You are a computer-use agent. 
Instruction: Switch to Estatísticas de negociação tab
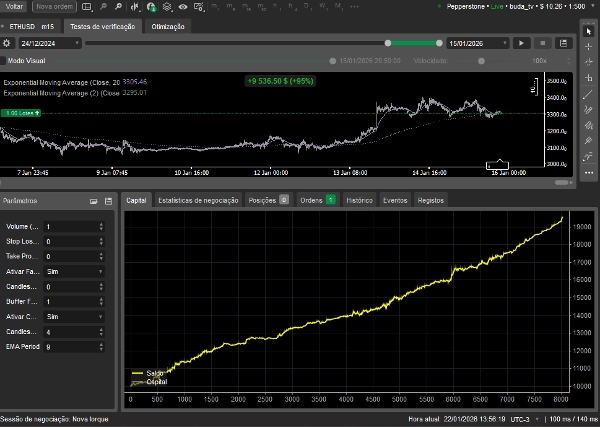click(x=197, y=200)
